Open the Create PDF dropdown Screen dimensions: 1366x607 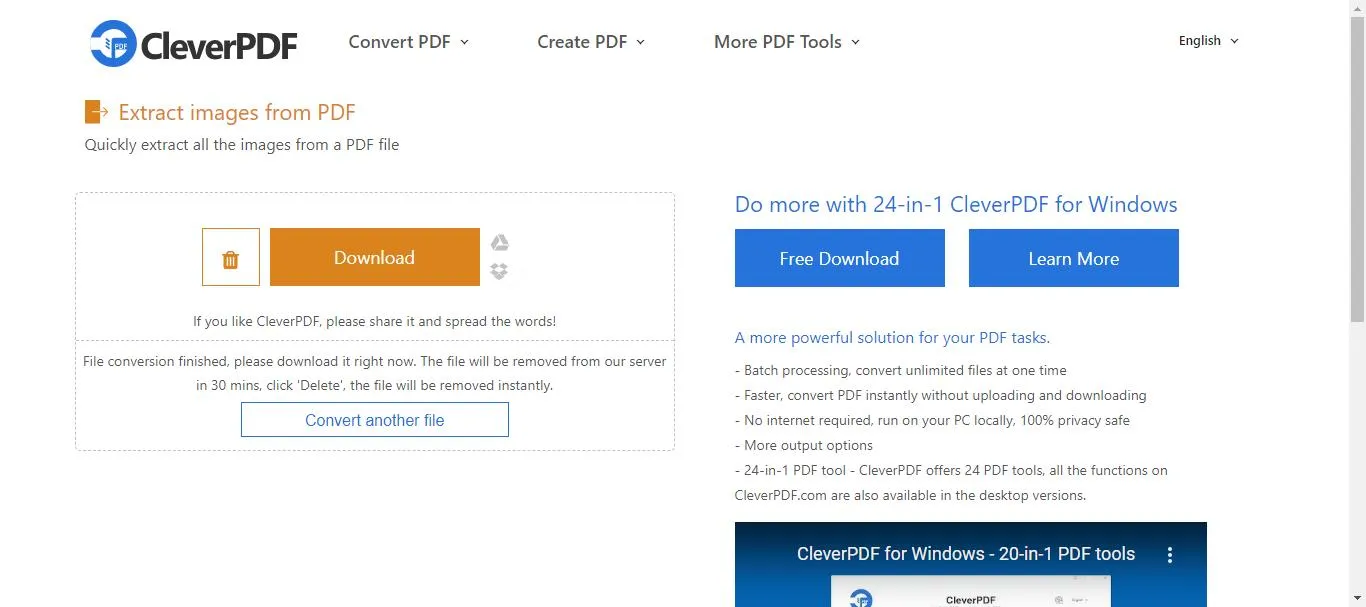(x=590, y=42)
